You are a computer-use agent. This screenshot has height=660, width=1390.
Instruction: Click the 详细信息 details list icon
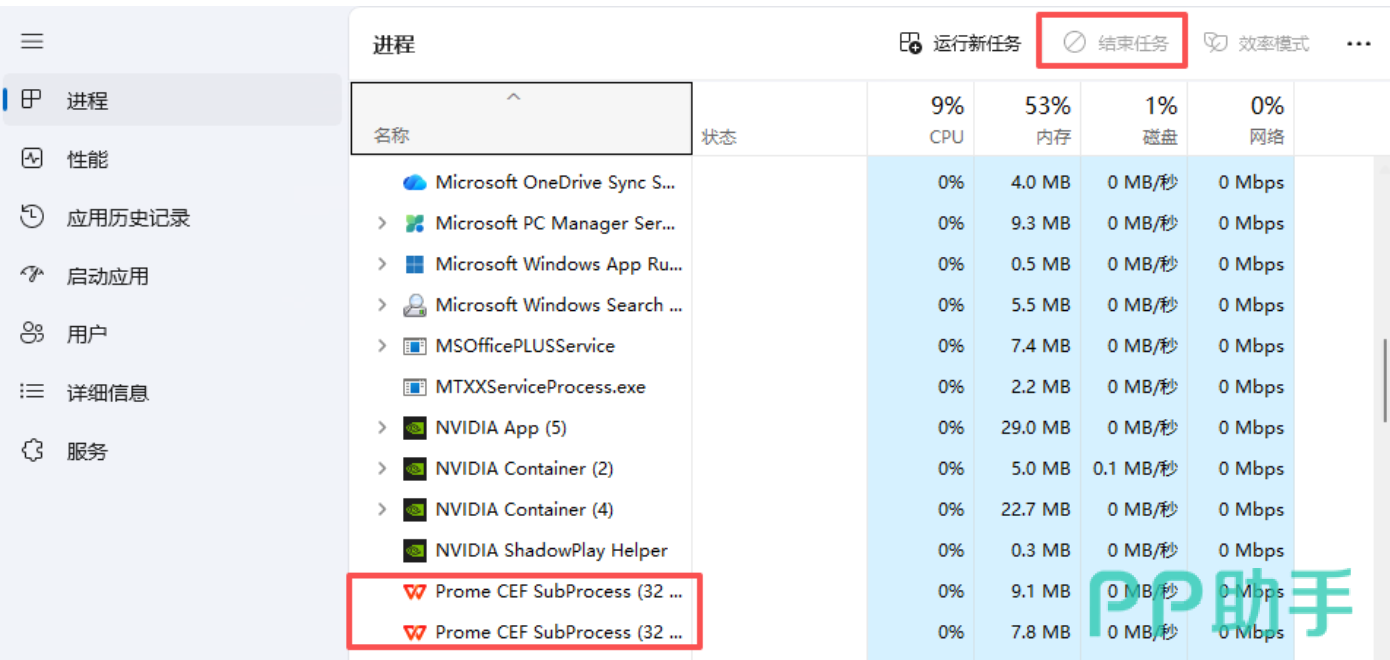[x=32, y=392]
